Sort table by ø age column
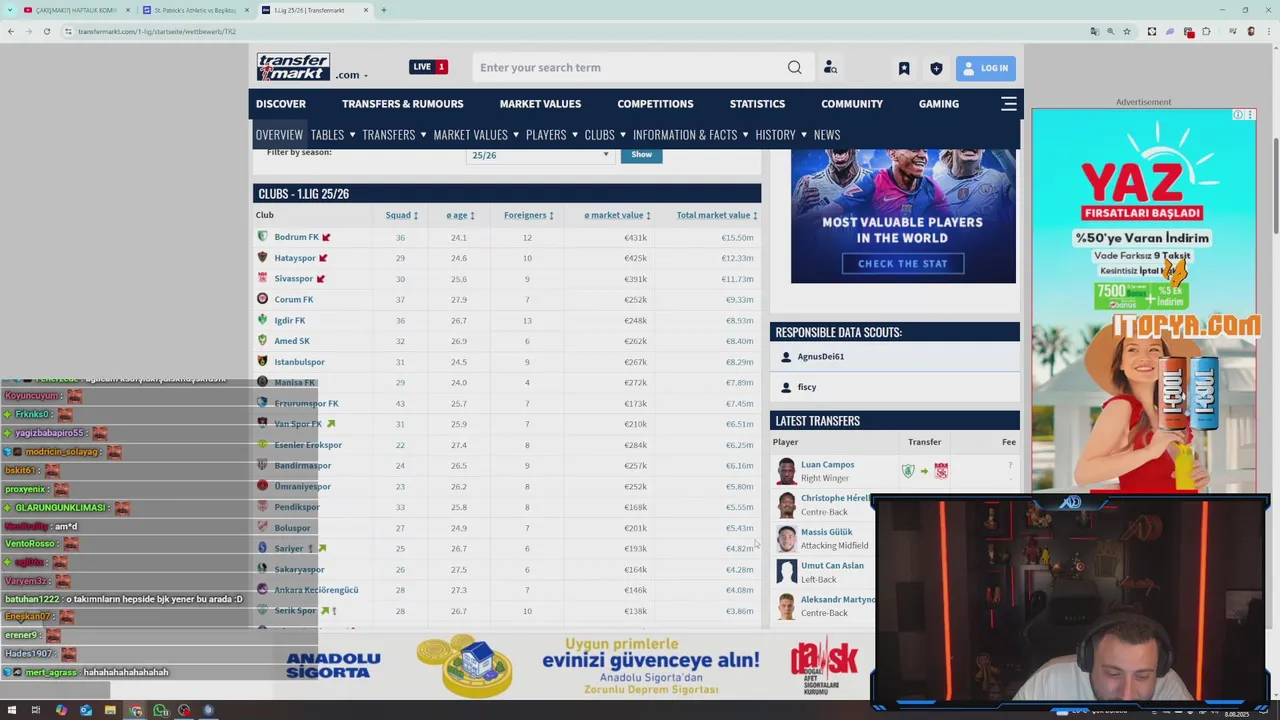This screenshot has width=1280, height=720. click(460, 215)
